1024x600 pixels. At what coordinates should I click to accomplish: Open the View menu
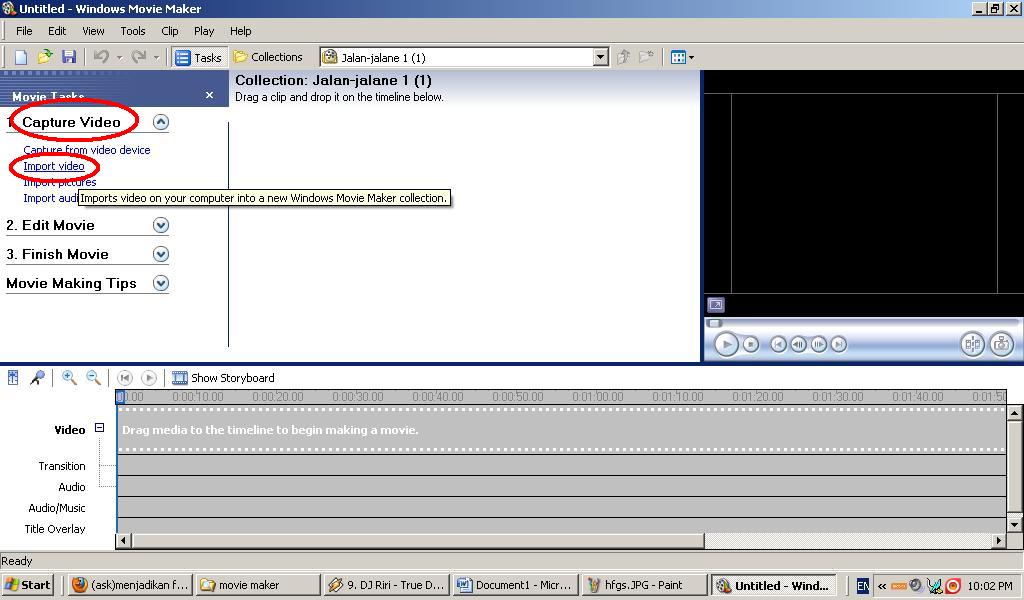pos(93,31)
